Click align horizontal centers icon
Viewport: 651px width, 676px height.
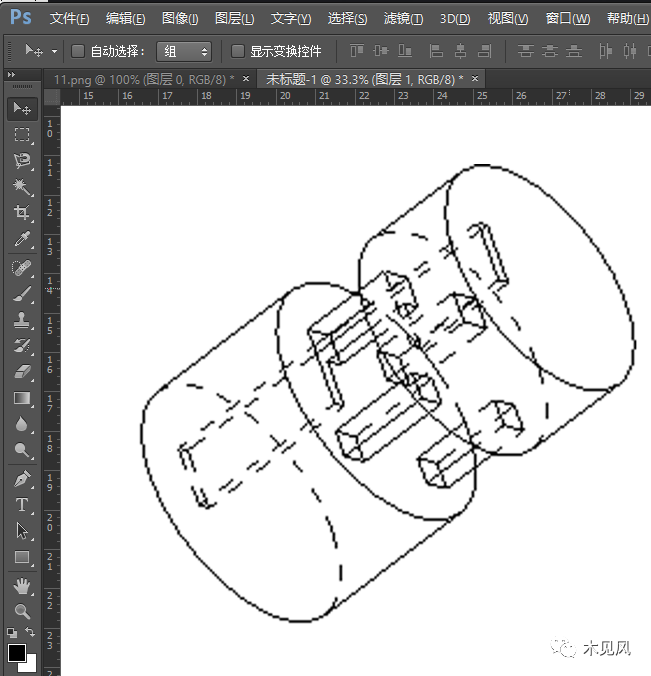(x=460, y=51)
